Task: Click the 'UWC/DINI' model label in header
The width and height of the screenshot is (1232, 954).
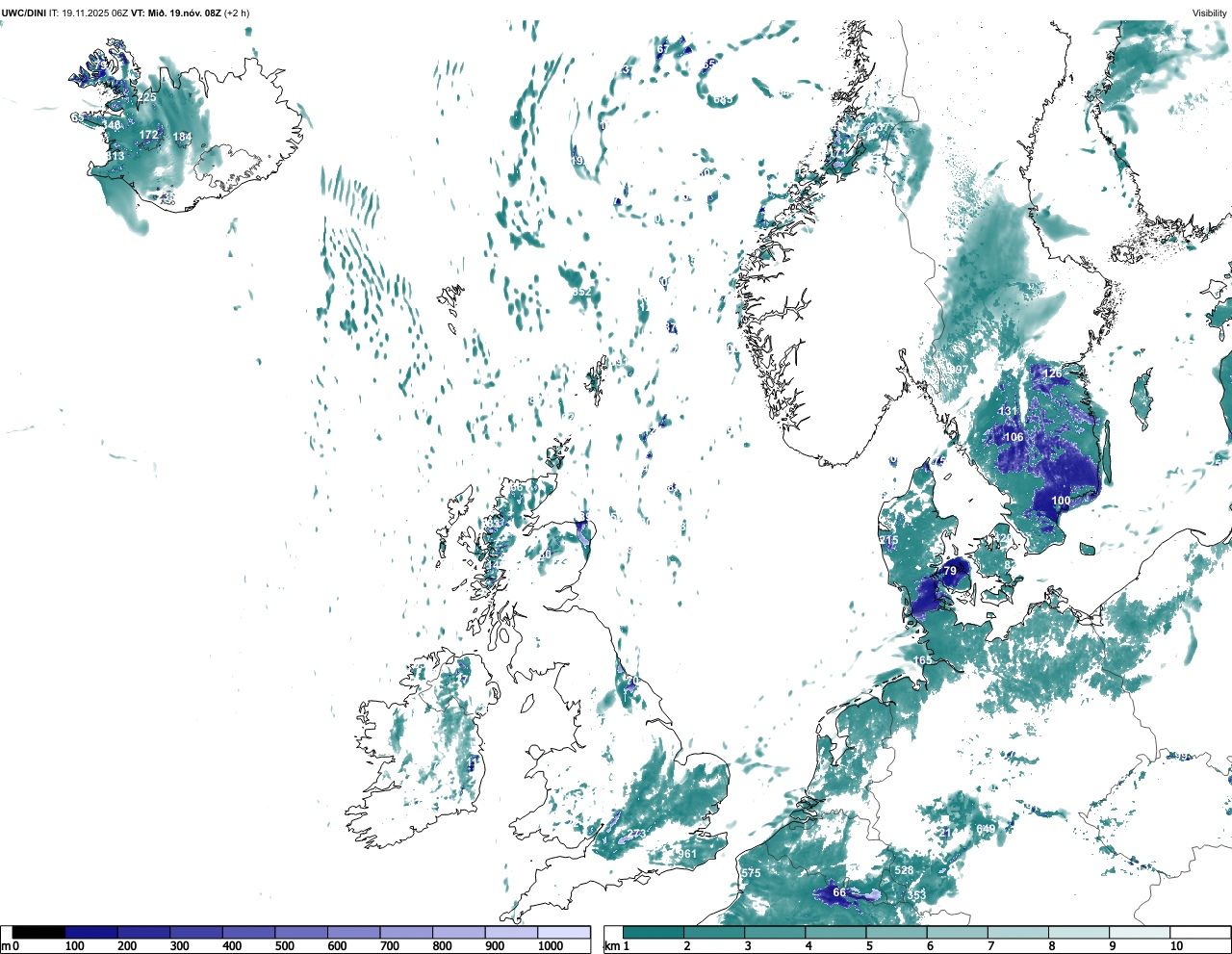Action: (24, 13)
